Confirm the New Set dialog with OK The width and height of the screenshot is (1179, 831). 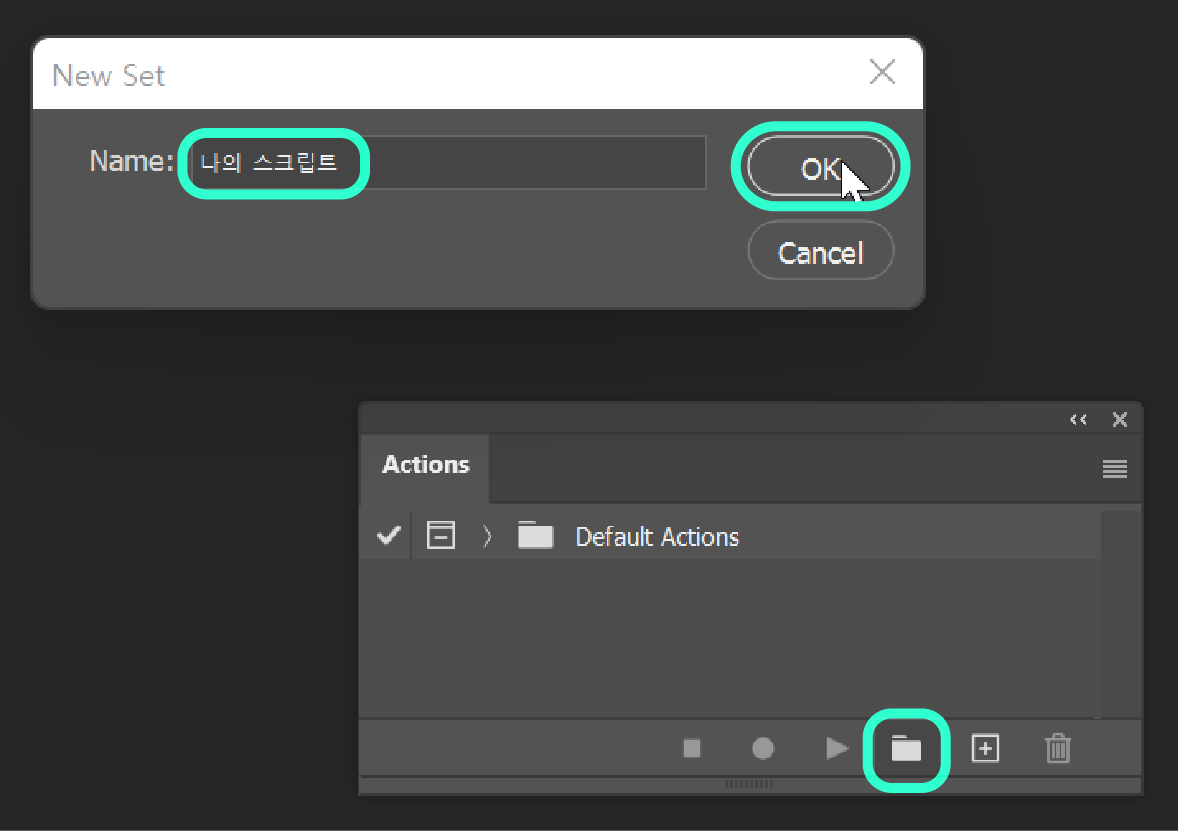pos(820,166)
